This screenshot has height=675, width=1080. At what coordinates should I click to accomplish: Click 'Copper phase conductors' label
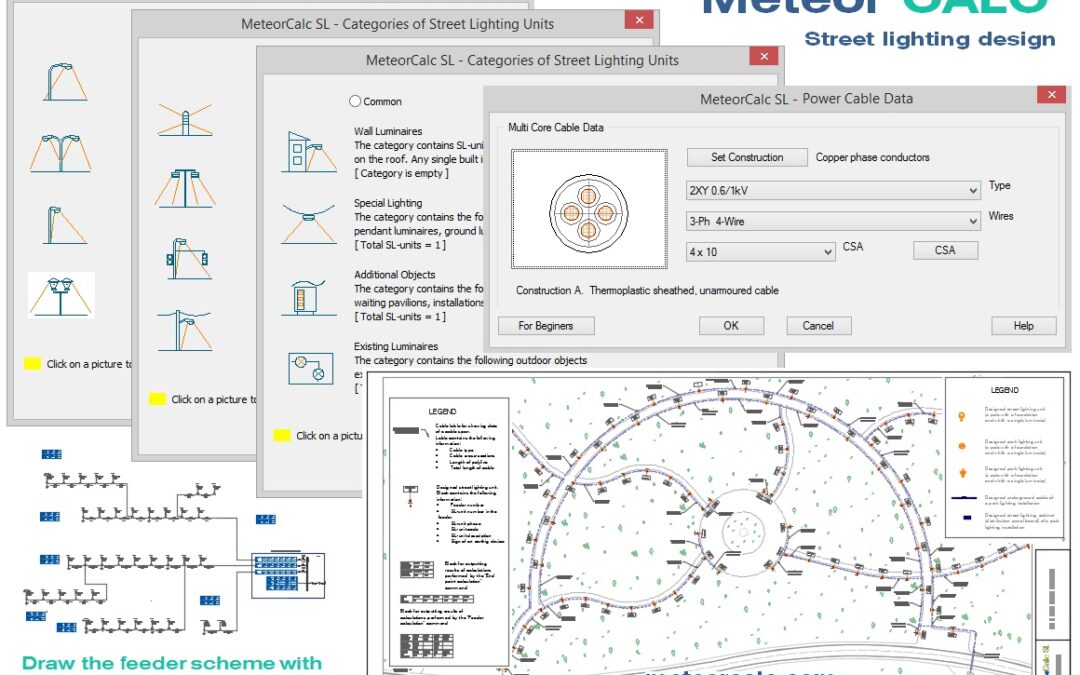(x=873, y=157)
